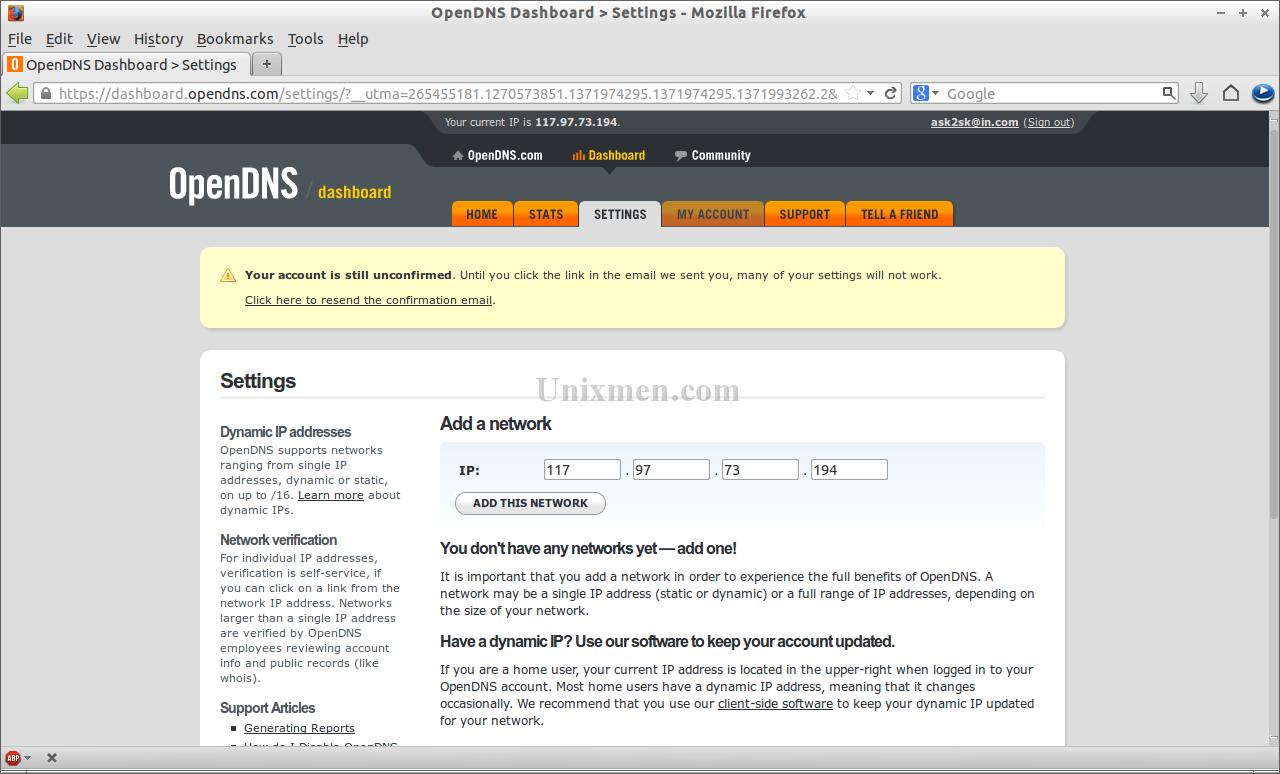Screen dimensions: 1280x774
Task: Click the OpenDNS favicon on the tab
Action: point(15,64)
